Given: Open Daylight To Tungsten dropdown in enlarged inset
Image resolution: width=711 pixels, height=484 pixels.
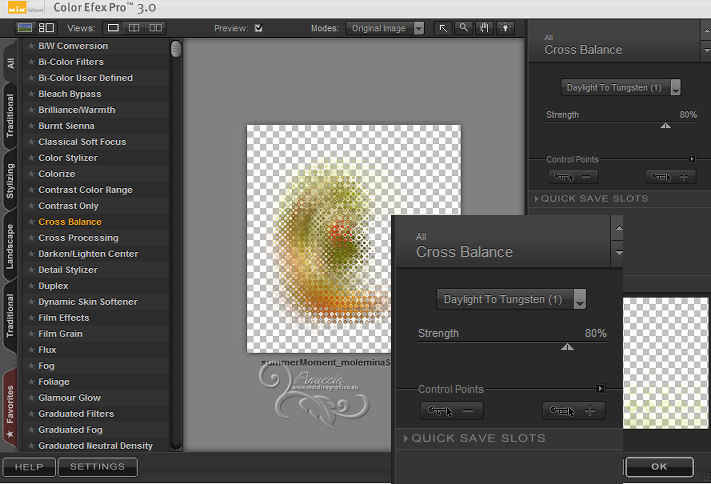Looking at the screenshot, I should click(x=511, y=299).
